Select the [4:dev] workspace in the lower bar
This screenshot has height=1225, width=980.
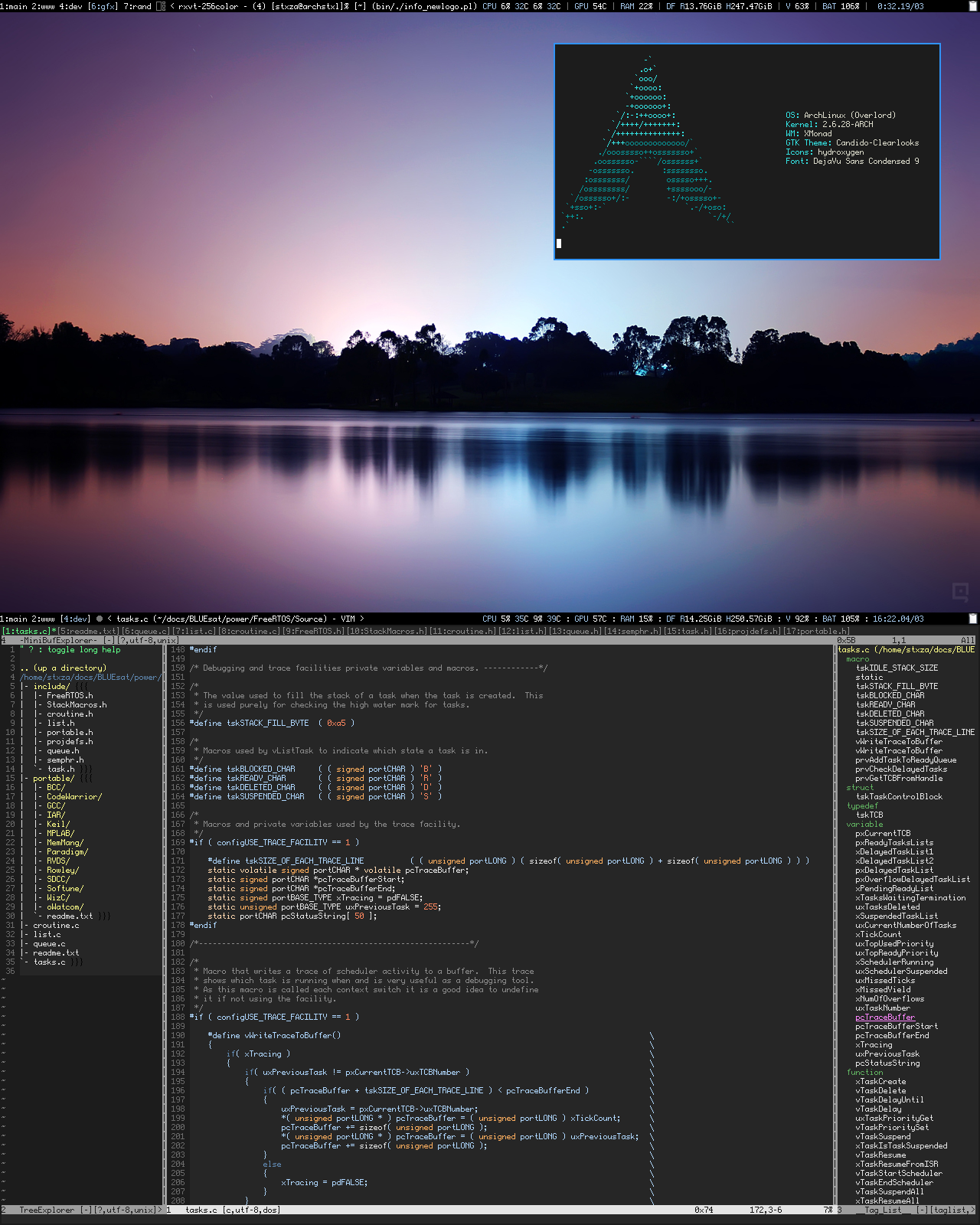[74, 619]
